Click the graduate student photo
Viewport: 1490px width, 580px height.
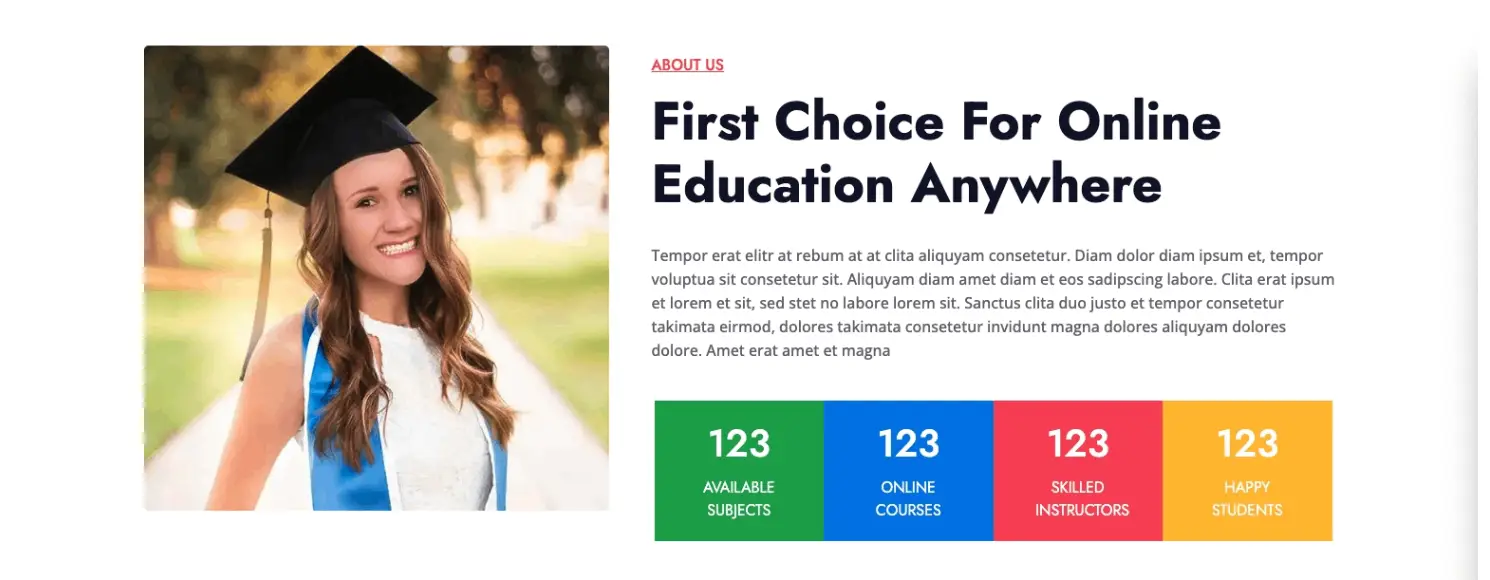coord(376,278)
